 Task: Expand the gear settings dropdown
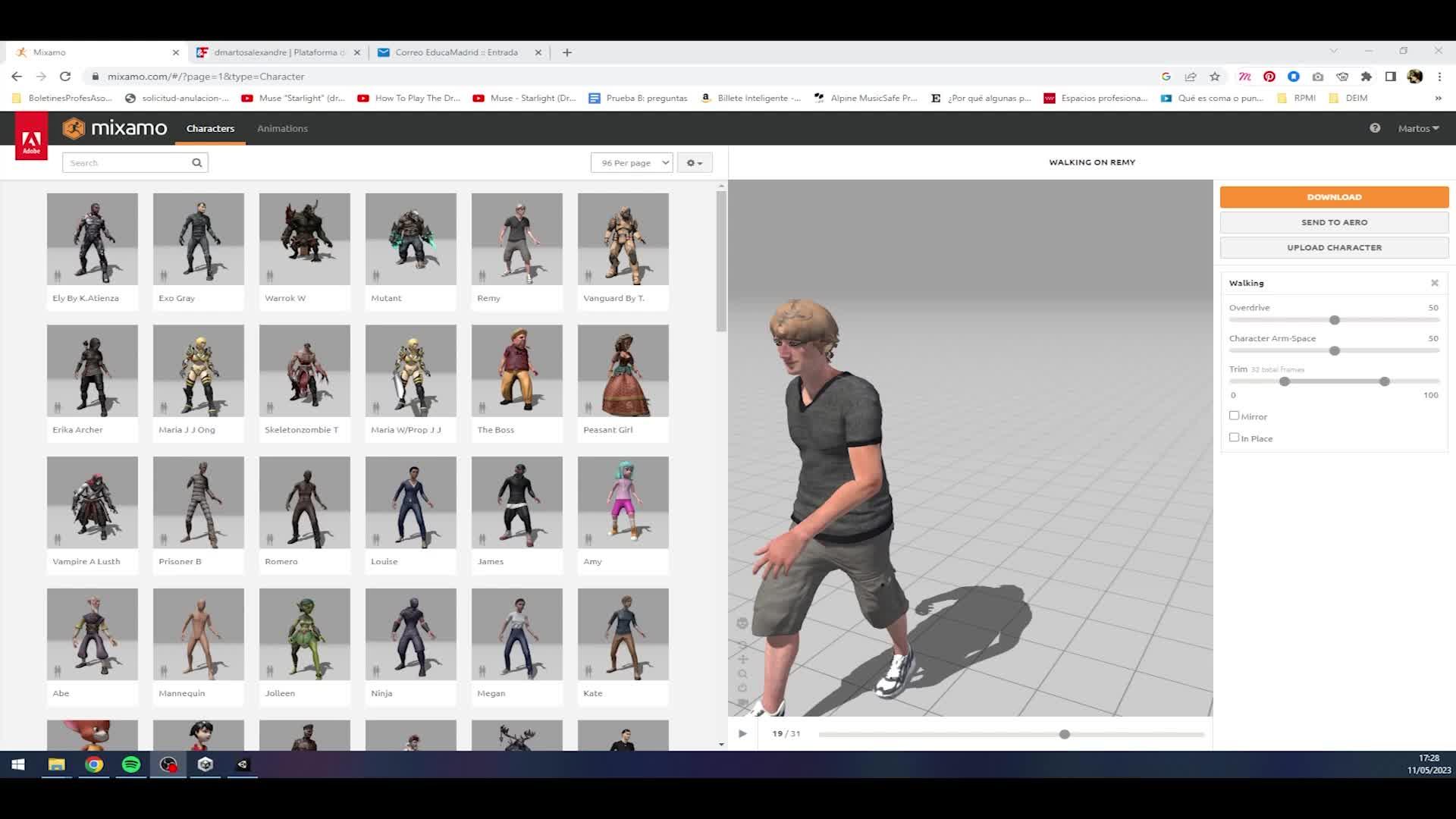point(694,162)
